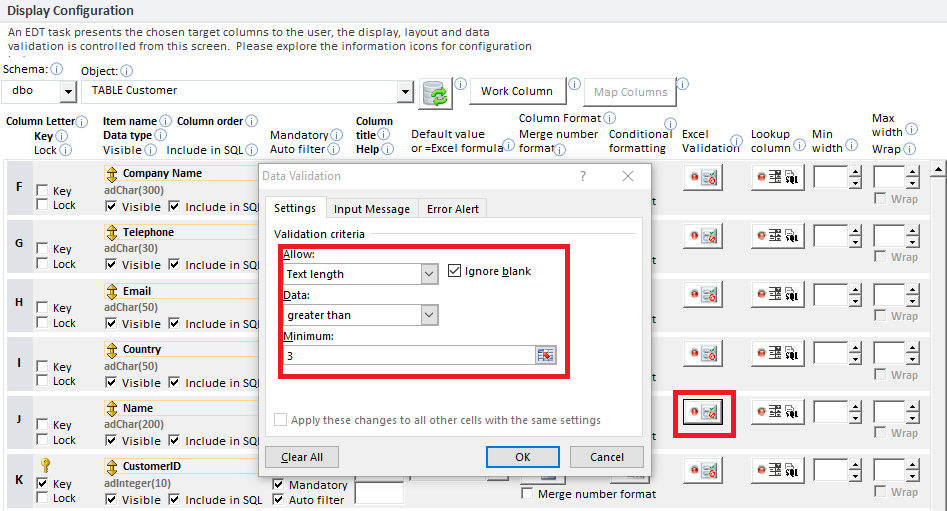Click the Minimum value input field
947x511 pixels.
click(409, 355)
